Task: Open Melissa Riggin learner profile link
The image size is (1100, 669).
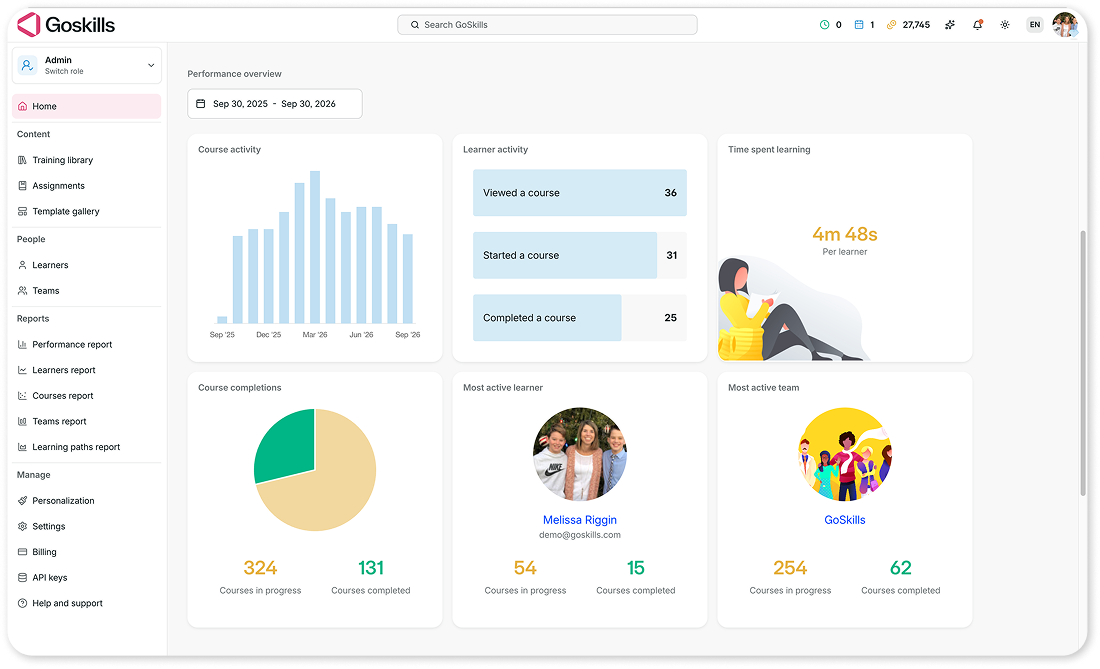Action: pyautogui.click(x=579, y=520)
